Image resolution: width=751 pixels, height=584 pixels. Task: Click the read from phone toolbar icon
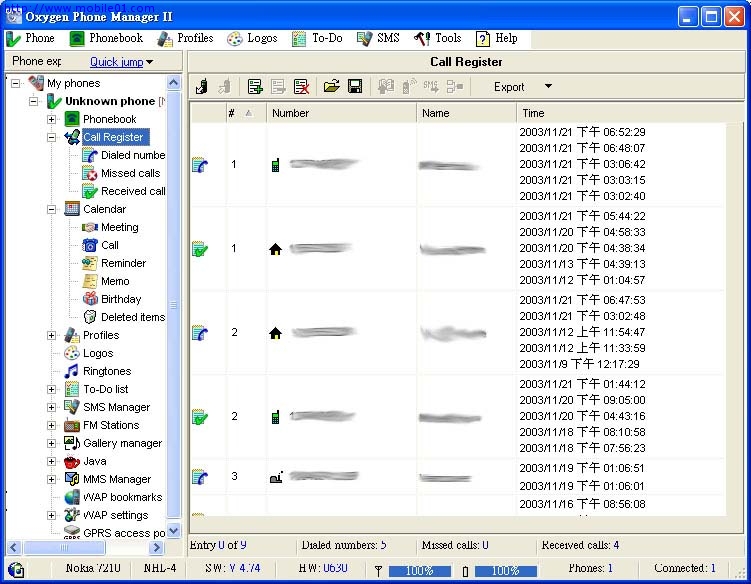202,87
